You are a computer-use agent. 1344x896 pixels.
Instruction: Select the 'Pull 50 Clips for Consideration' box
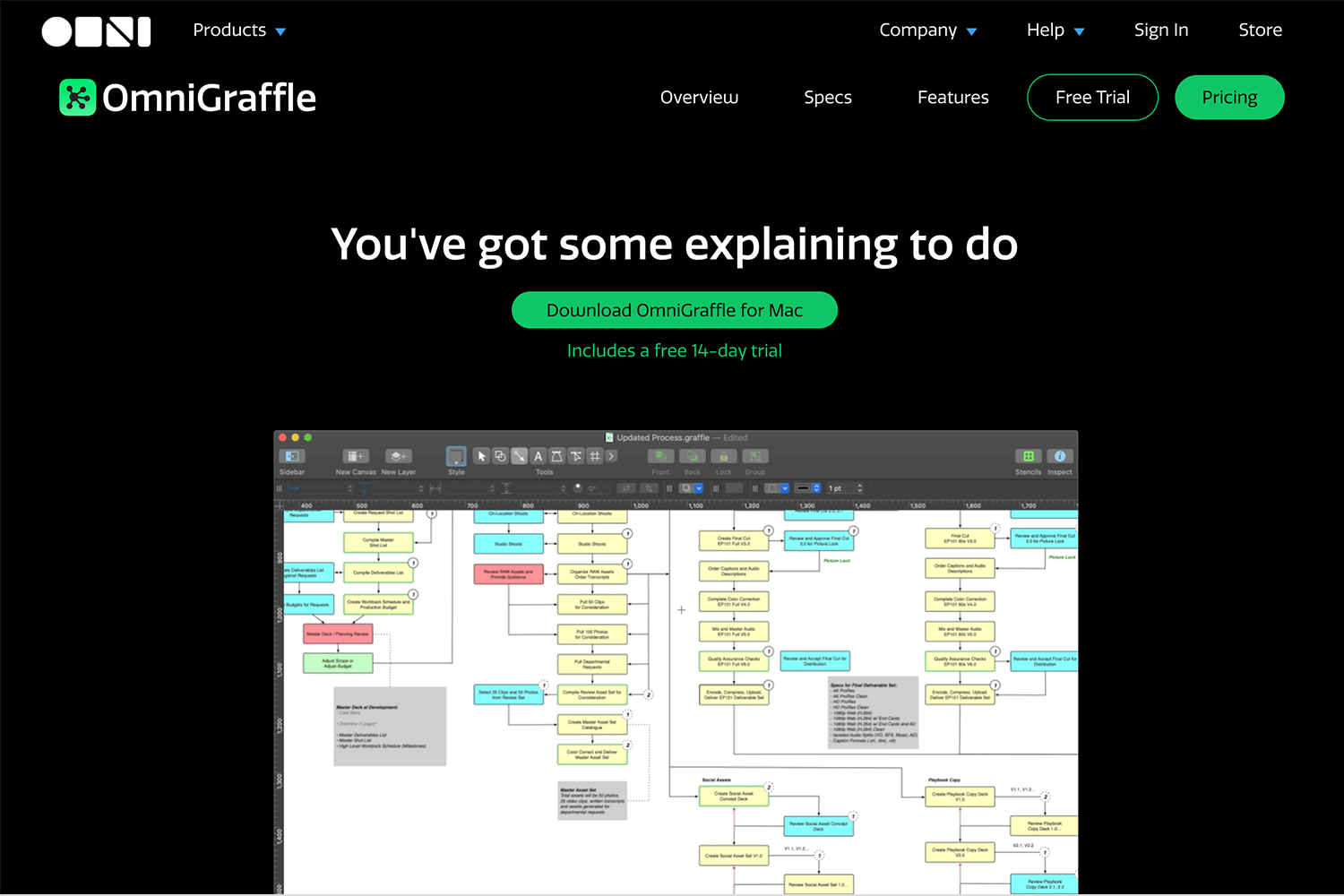(x=592, y=605)
